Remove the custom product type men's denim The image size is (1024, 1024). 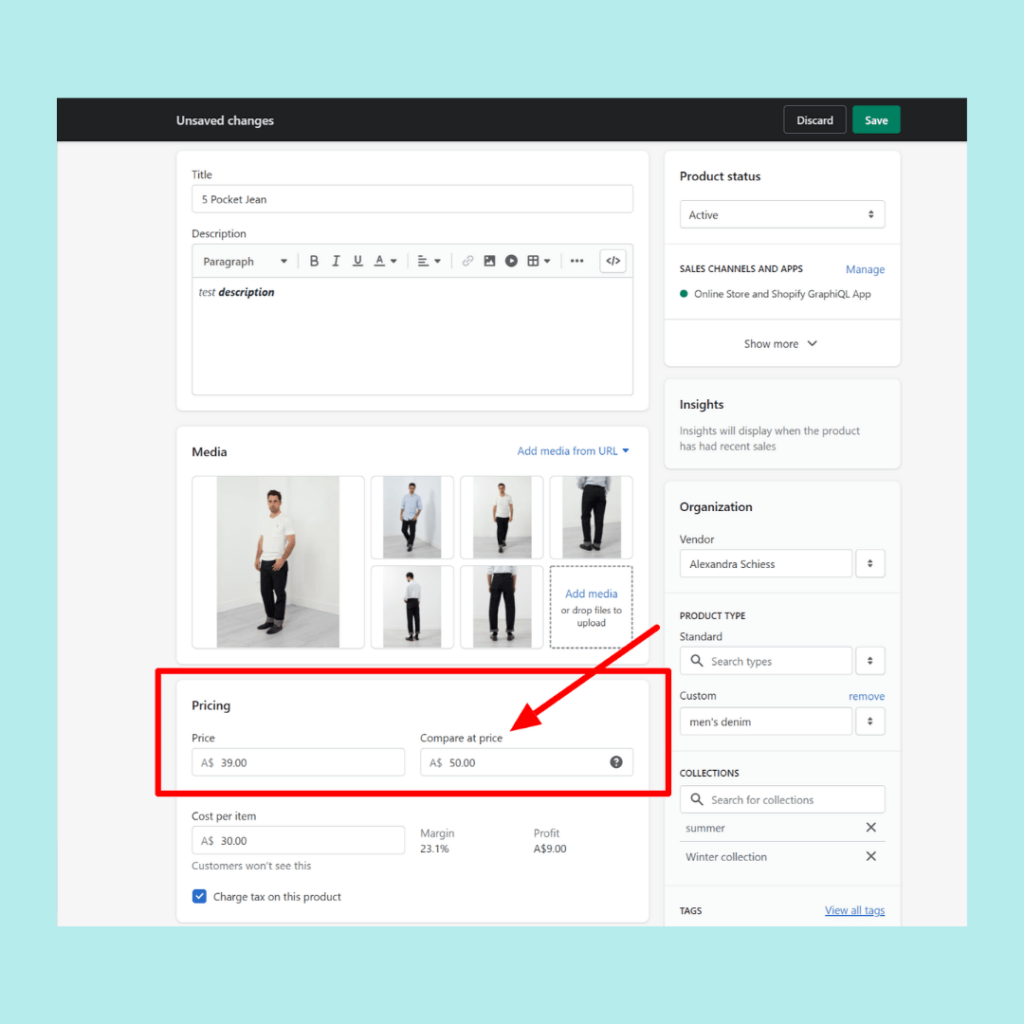866,695
